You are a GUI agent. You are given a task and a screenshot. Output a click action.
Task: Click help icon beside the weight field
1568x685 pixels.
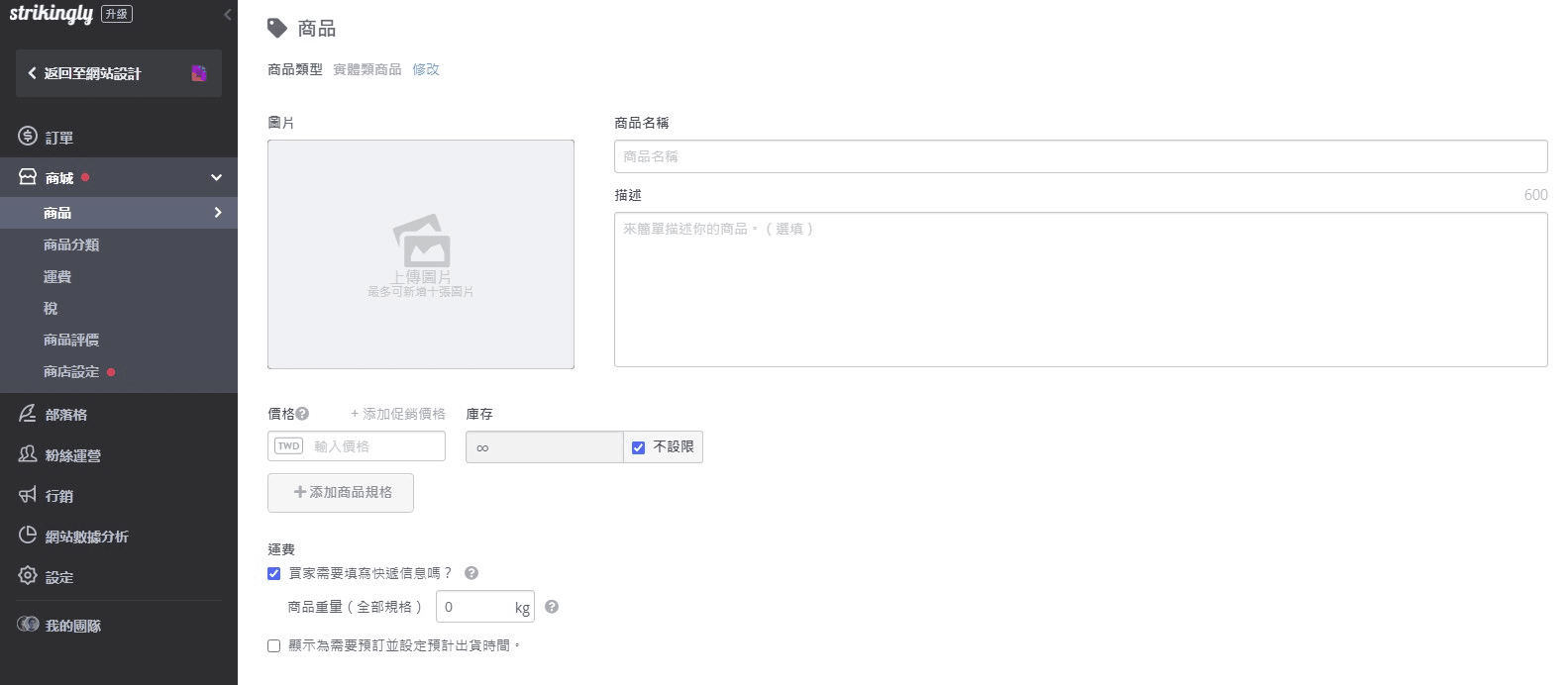[x=552, y=607]
